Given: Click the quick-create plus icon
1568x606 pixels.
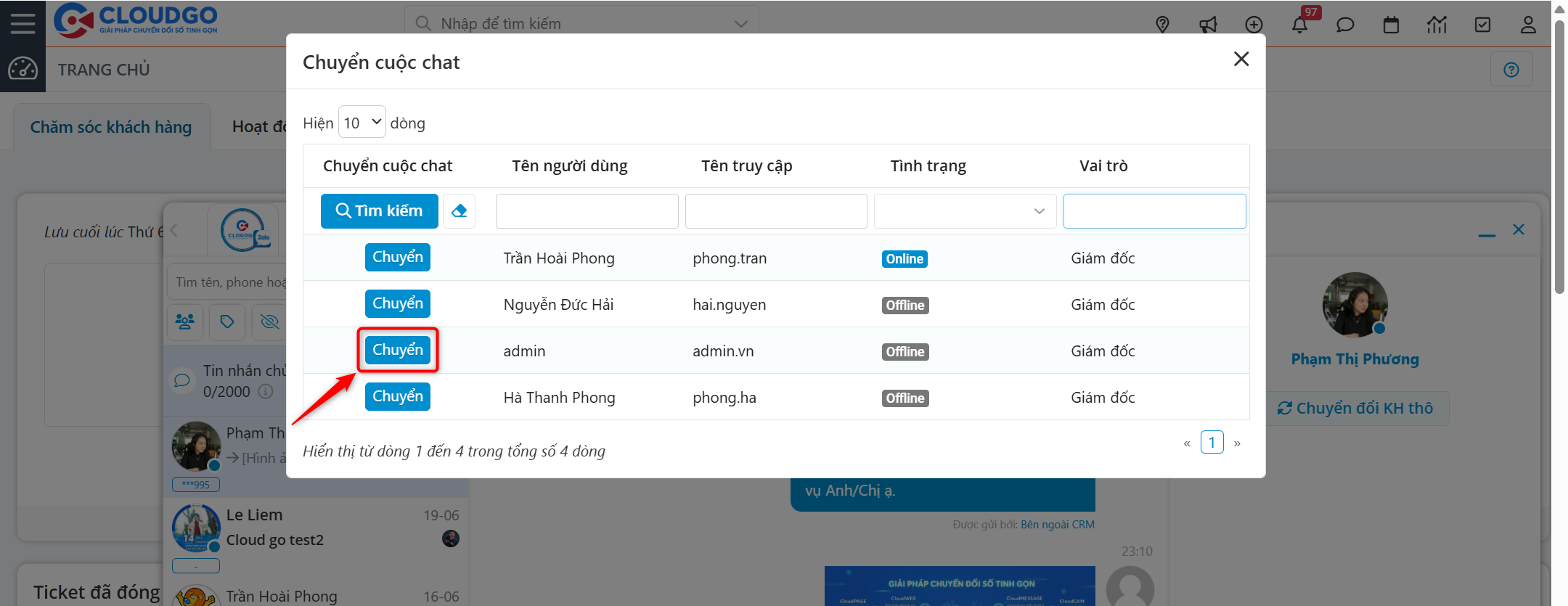Looking at the screenshot, I should [x=1254, y=25].
